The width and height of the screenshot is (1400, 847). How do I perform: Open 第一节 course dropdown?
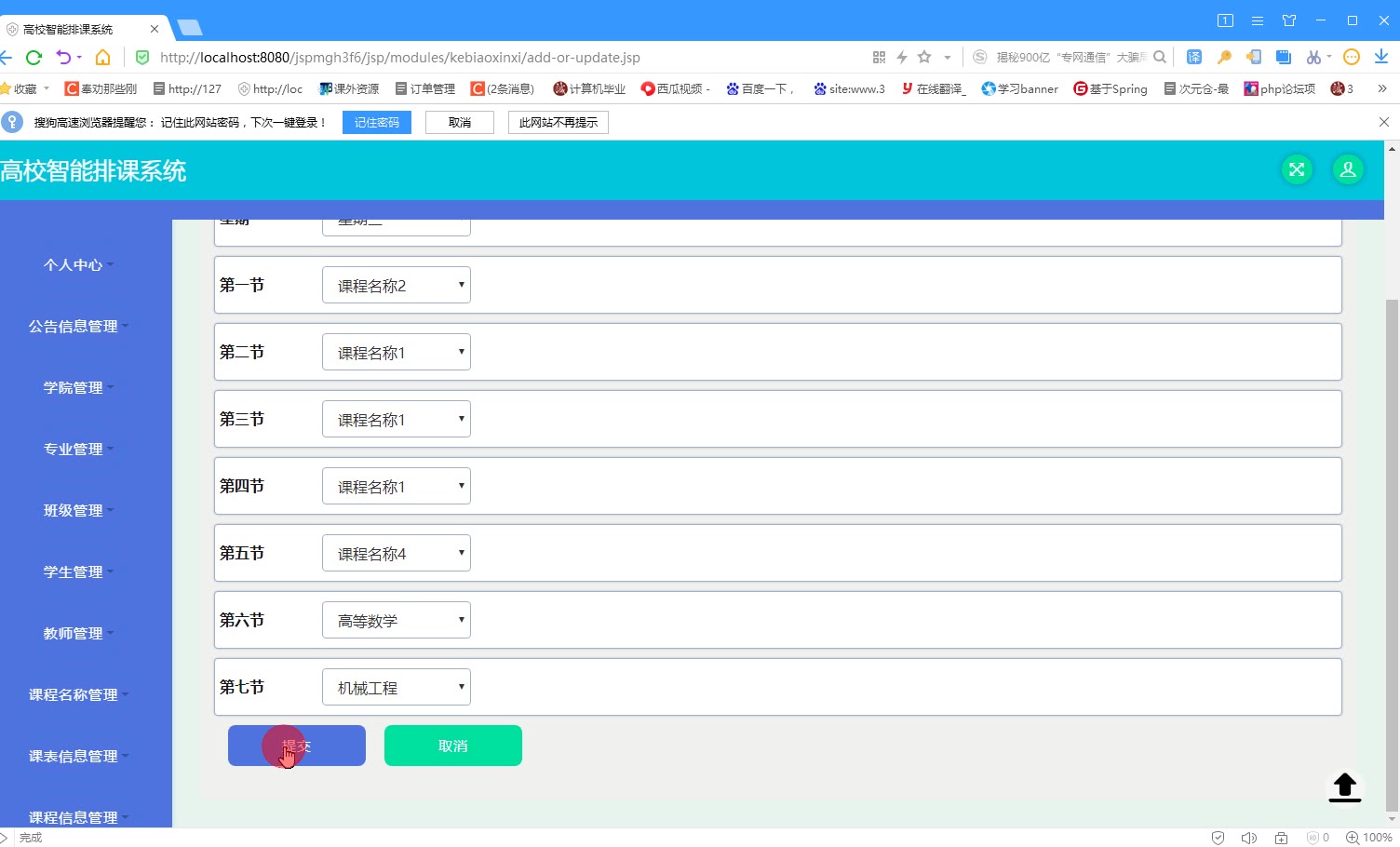point(397,285)
